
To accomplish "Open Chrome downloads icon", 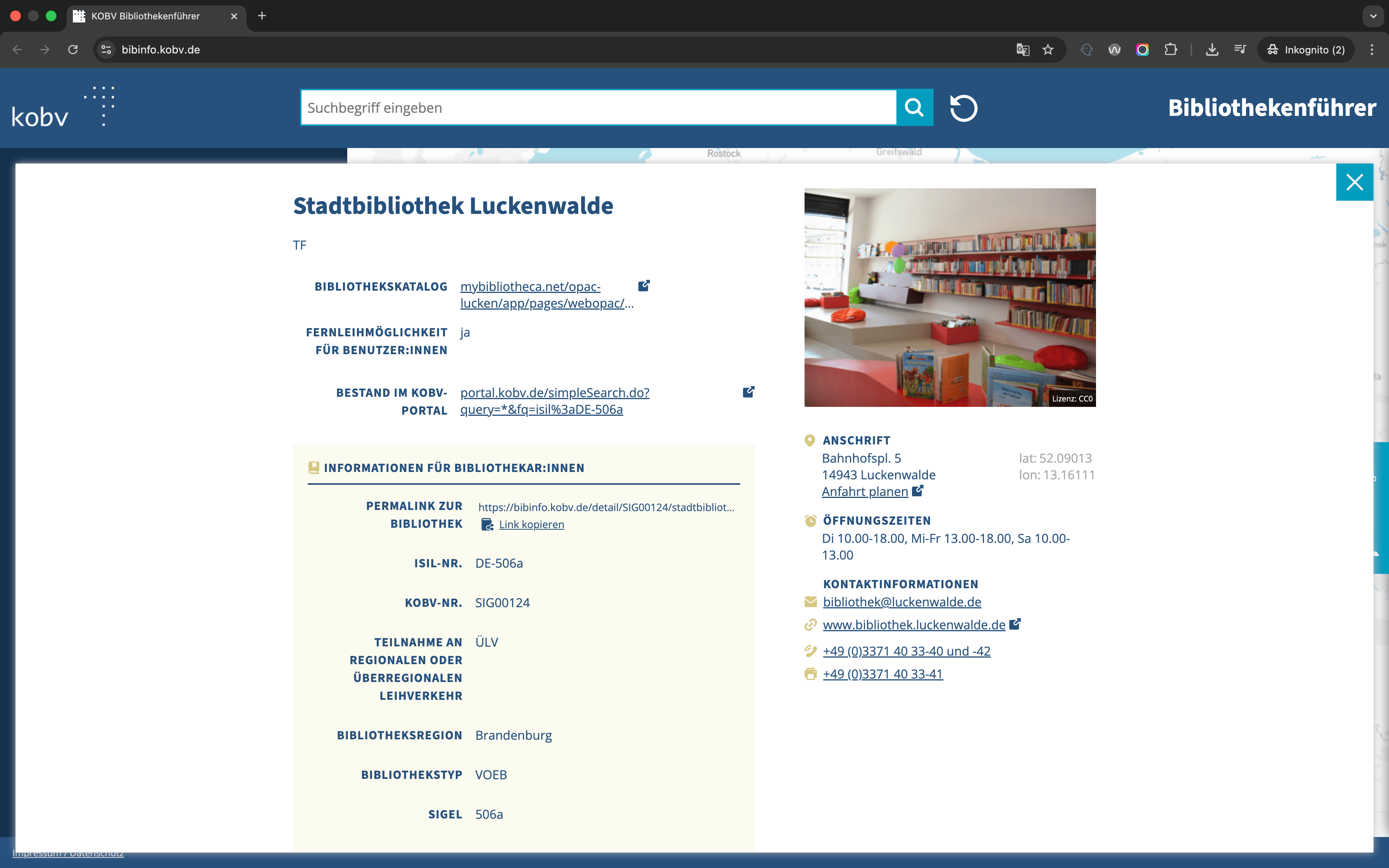I will pyautogui.click(x=1211, y=49).
